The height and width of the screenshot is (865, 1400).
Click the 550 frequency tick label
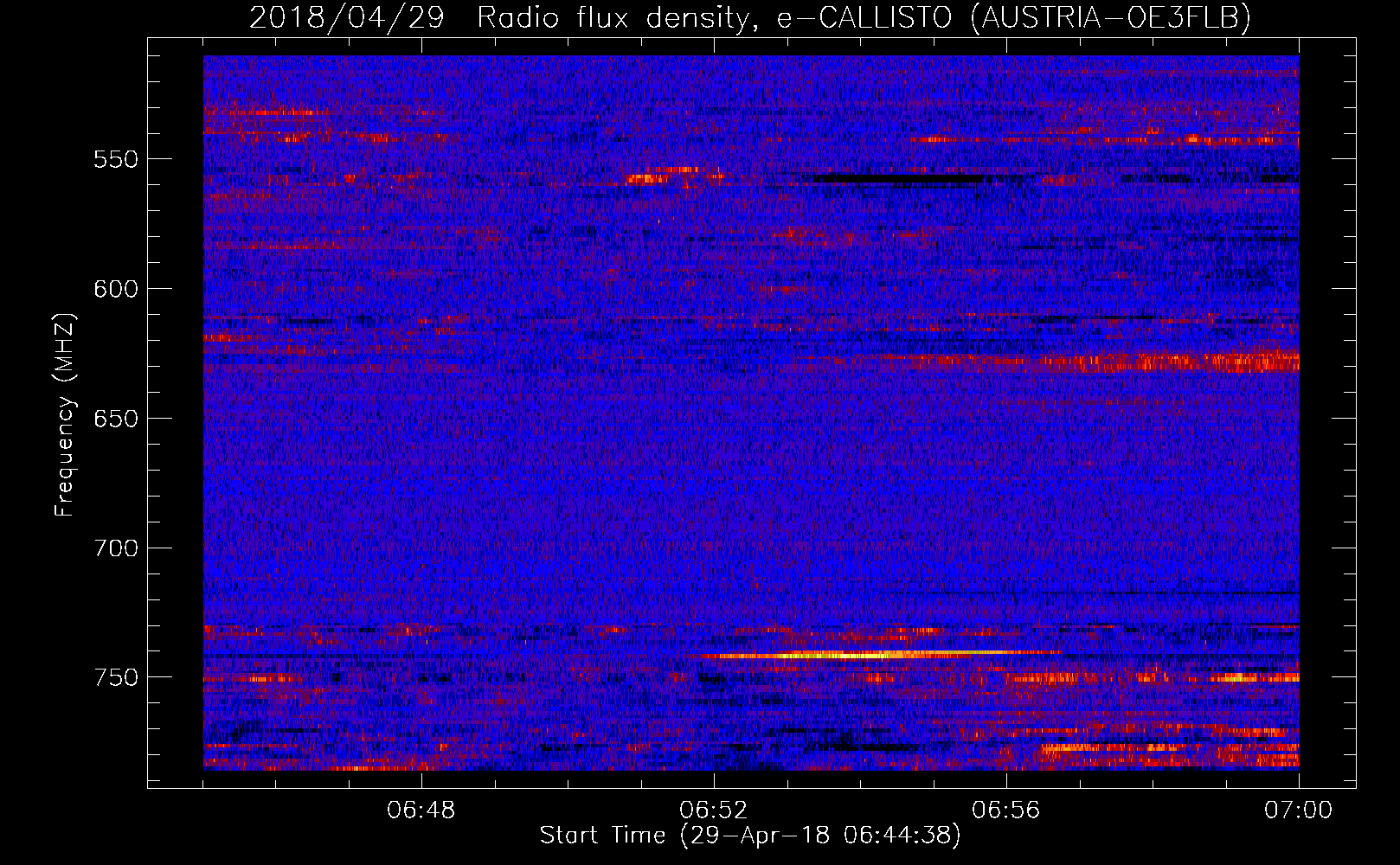coord(116,159)
